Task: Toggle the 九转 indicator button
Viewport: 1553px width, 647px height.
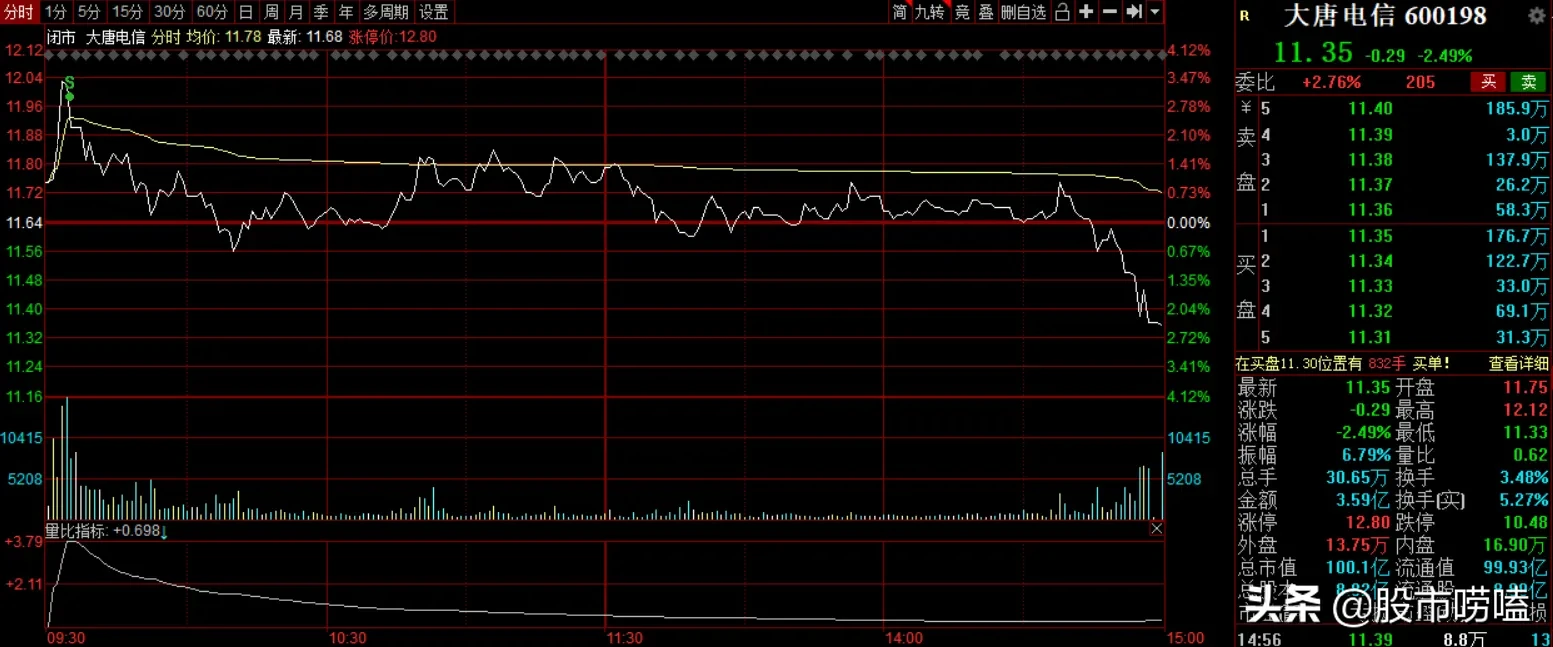Action: pos(930,12)
